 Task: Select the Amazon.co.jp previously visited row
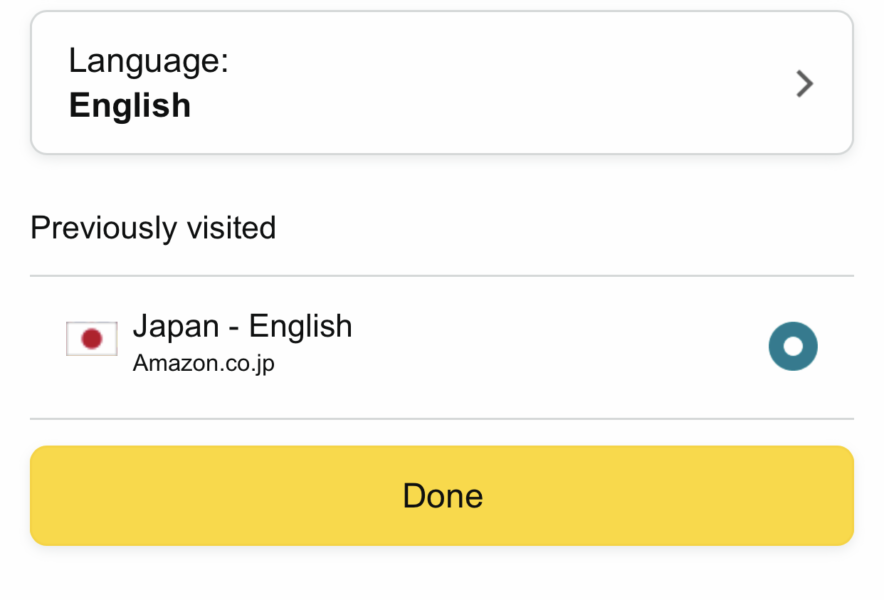tap(442, 347)
